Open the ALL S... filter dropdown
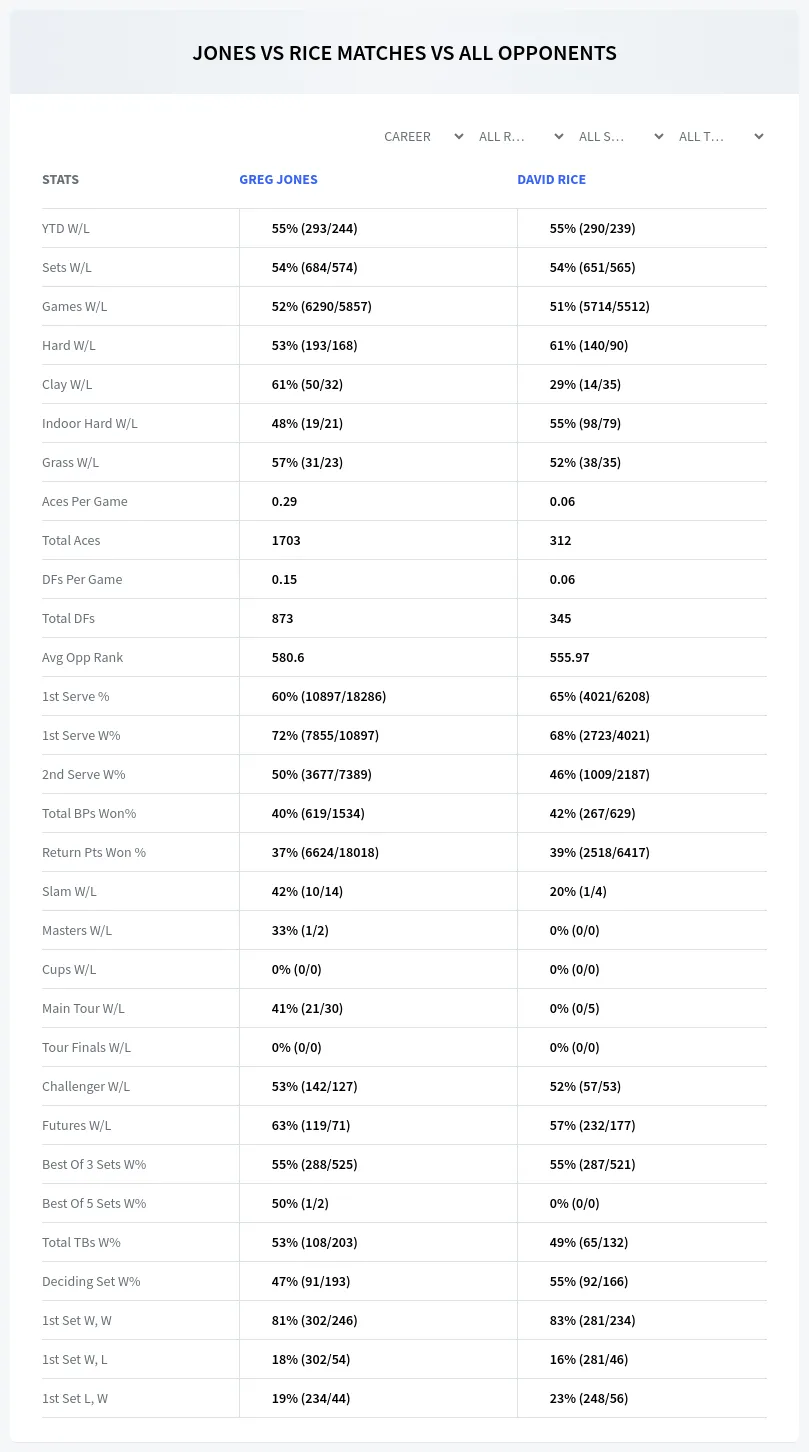The height and width of the screenshot is (1452, 809). [620, 136]
